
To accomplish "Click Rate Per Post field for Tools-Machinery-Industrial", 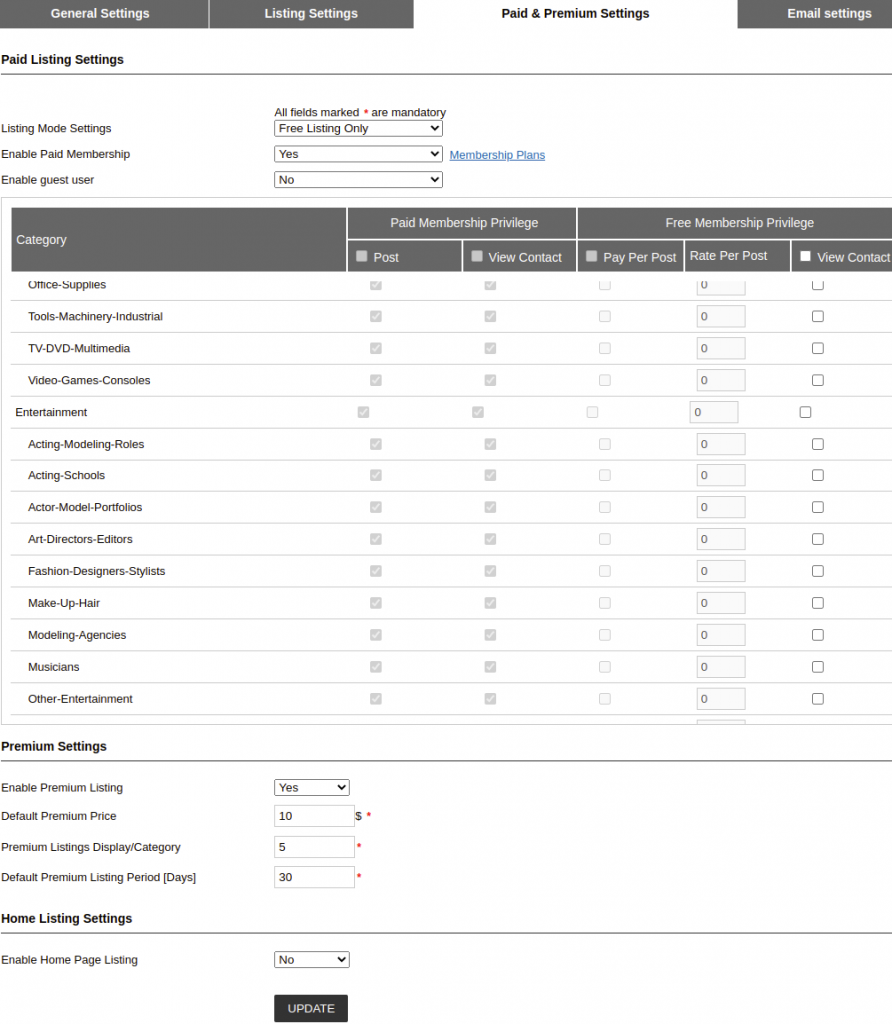I will tap(721, 316).
